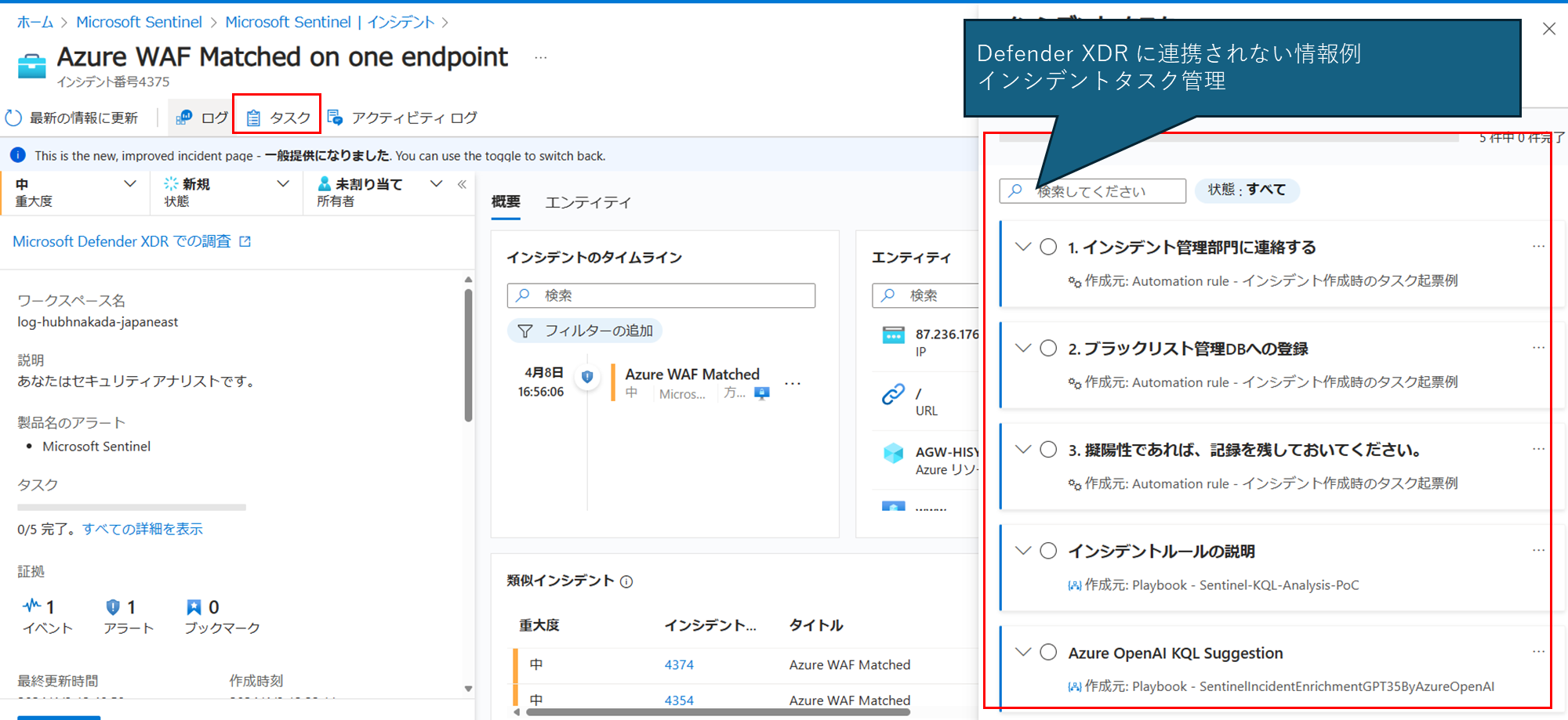The height and width of the screenshot is (720, 1568).
Task: Expand task 1. インシデント管理部門に連絡する
Action: click(x=1023, y=247)
